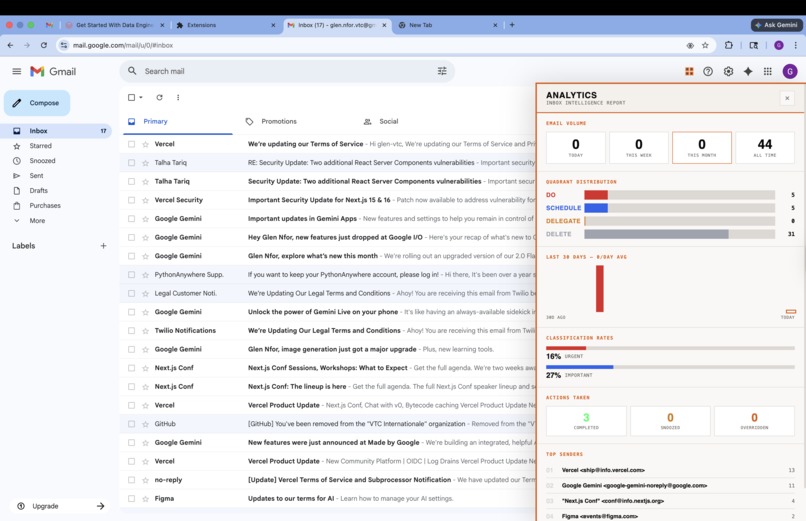This screenshot has height=521, width=806.
Task: Open Gmail settings gear
Action: point(728,71)
